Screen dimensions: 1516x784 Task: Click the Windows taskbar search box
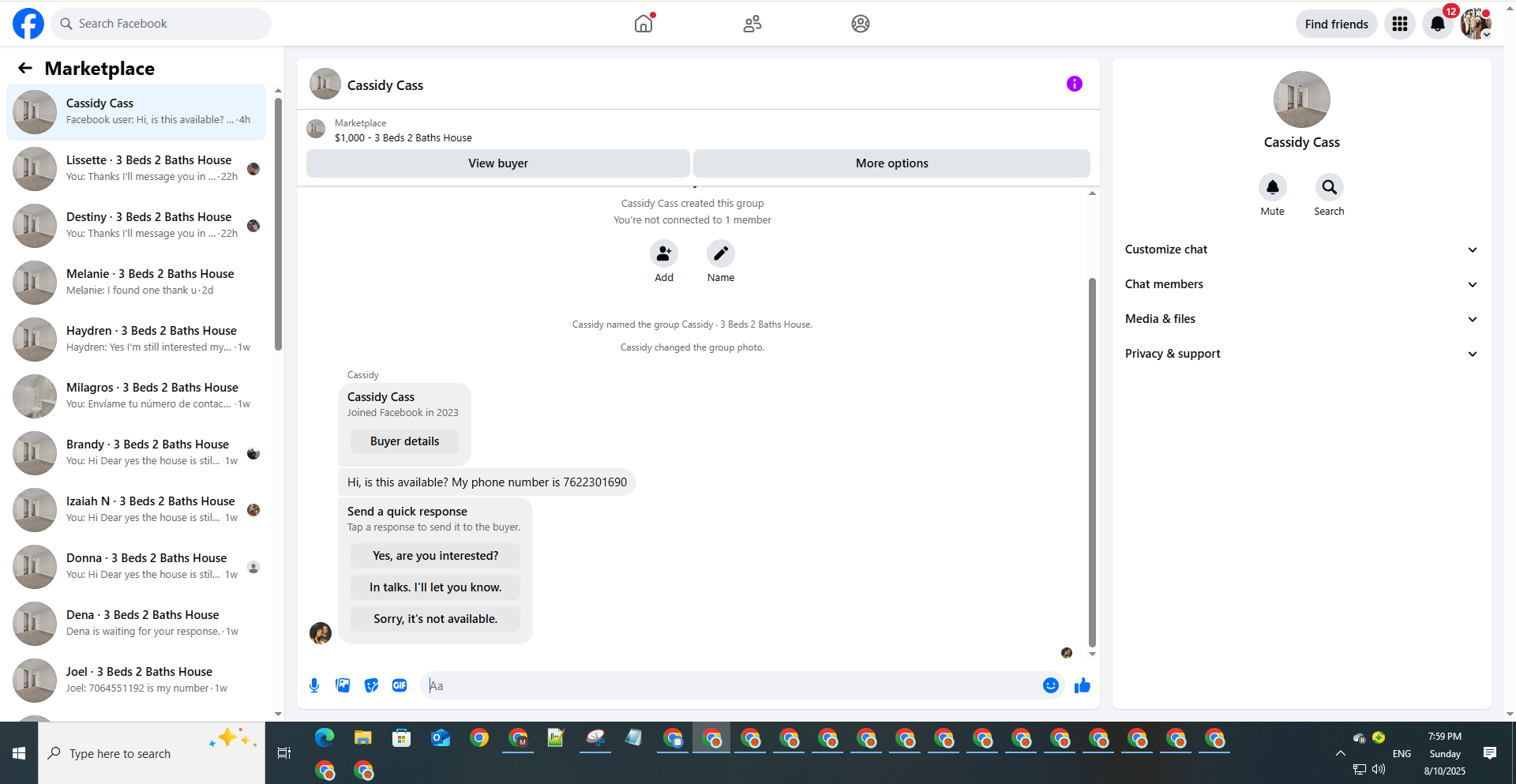pyautogui.click(x=152, y=753)
